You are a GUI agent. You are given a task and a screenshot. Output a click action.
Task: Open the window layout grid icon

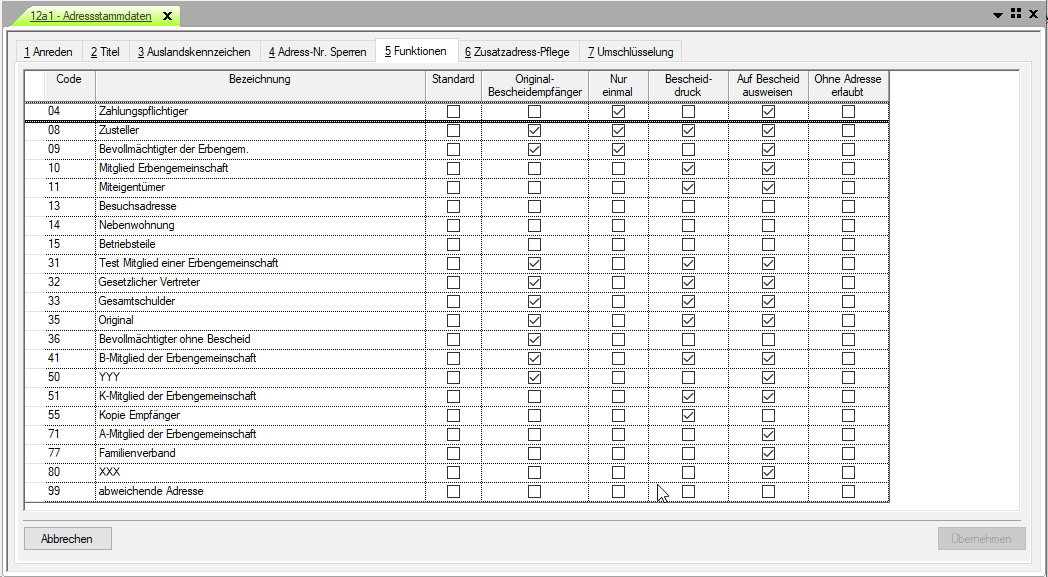[1015, 15]
